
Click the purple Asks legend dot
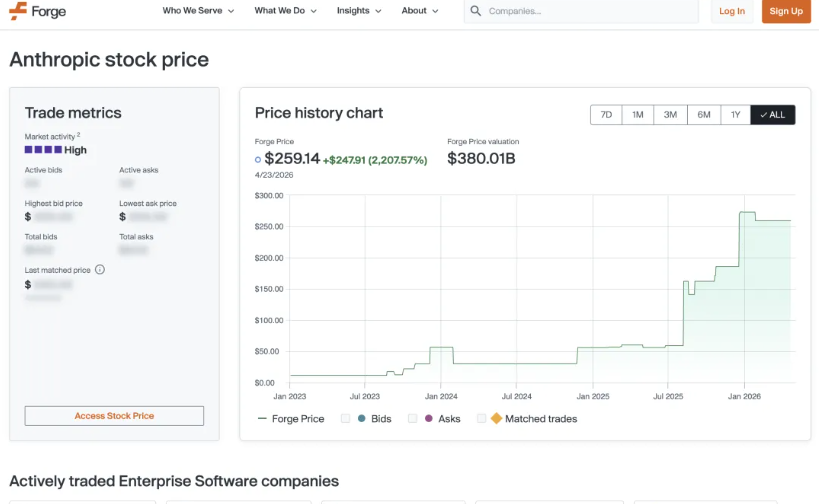(x=429, y=418)
